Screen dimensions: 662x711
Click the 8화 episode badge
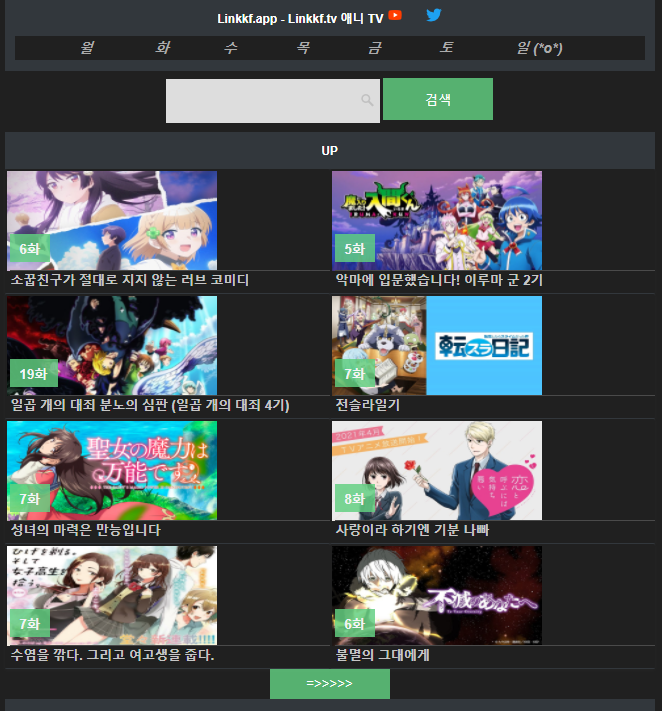pyautogui.click(x=355, y=499)
